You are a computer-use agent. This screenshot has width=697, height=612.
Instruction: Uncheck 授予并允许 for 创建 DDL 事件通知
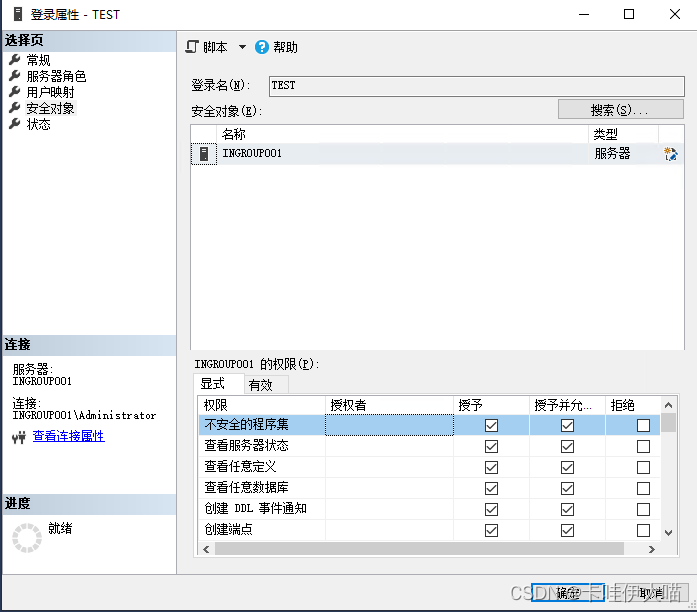pyautogui.click(x=567, y=509)
